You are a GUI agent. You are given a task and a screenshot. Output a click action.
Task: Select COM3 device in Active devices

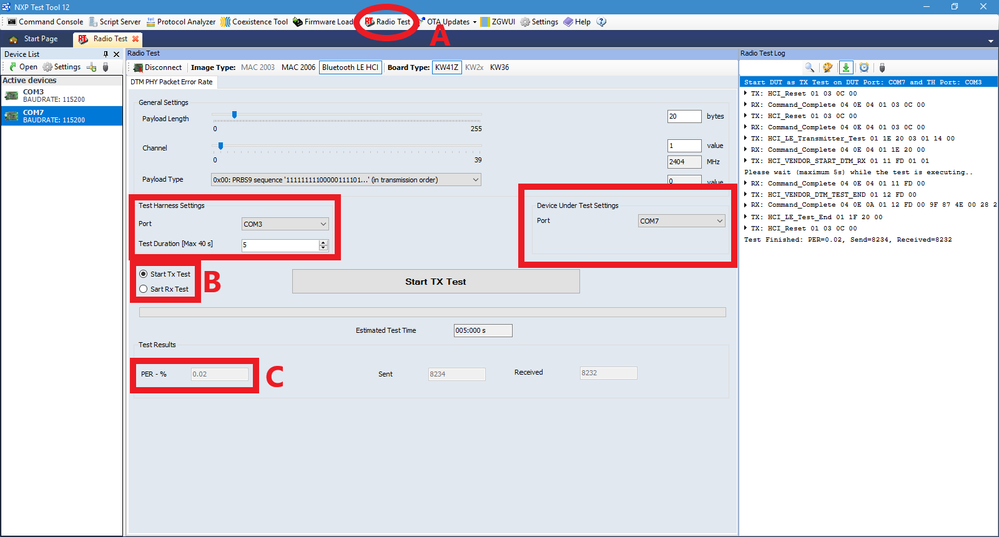coord(61,96)
